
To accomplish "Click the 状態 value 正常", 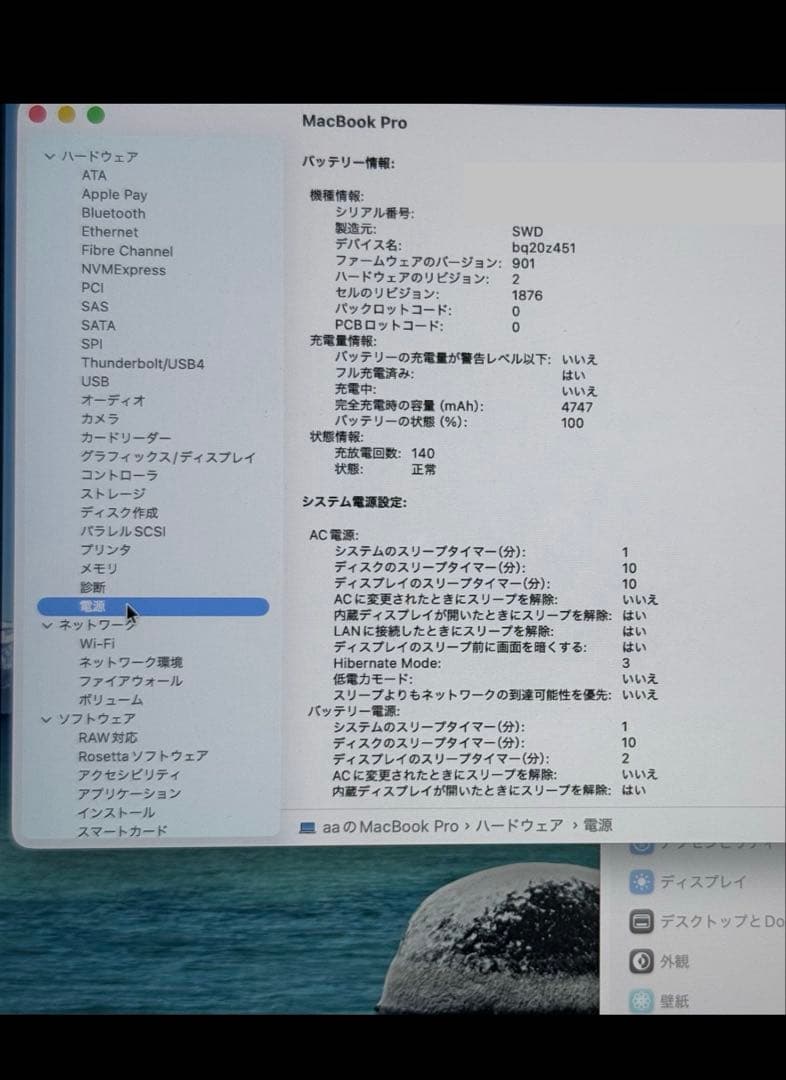I will [x=424, y=470].
